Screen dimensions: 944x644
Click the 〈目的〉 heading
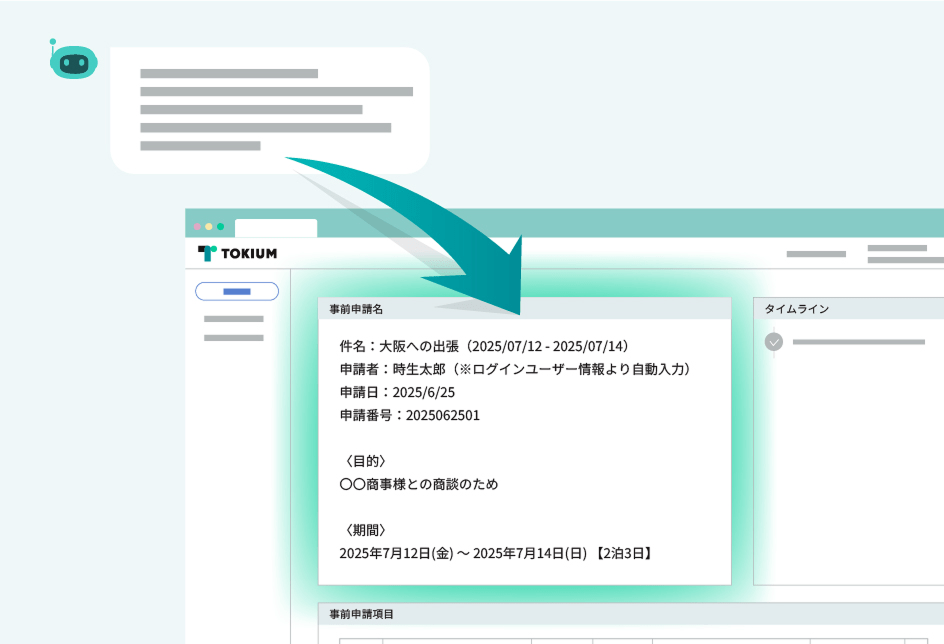click(x=365, y=461)
